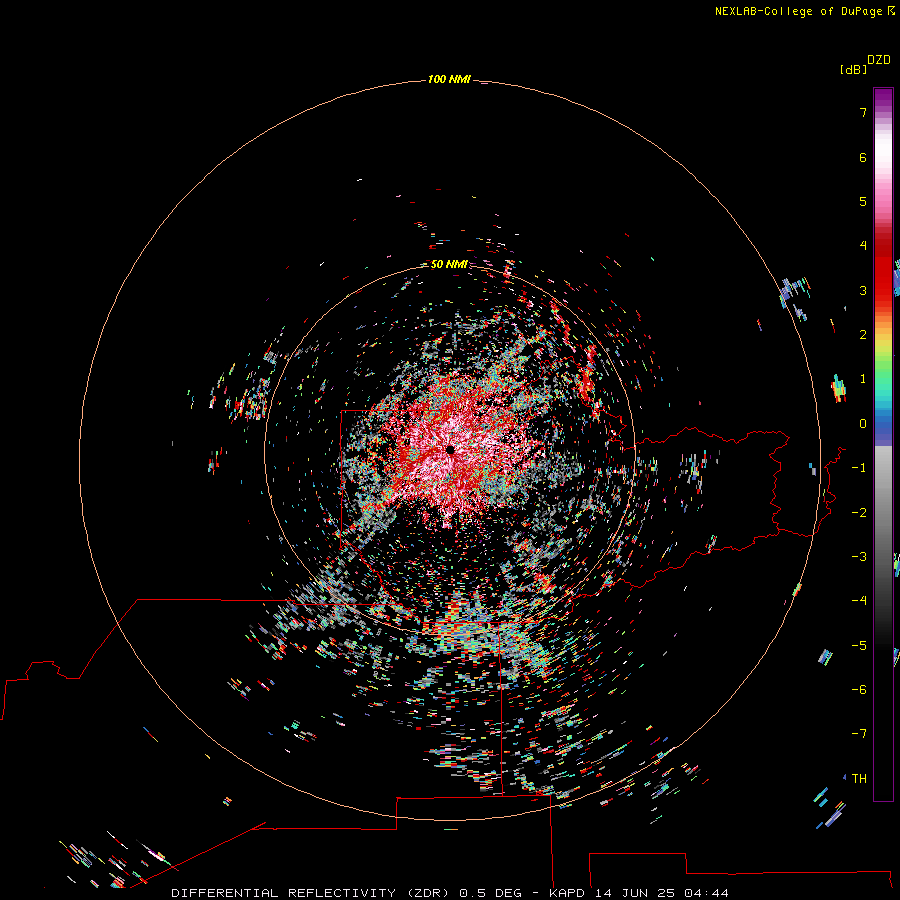This screenshot has height=900, width=900.
Task: Click the DZD color scale title
Action: coord(879,60)
